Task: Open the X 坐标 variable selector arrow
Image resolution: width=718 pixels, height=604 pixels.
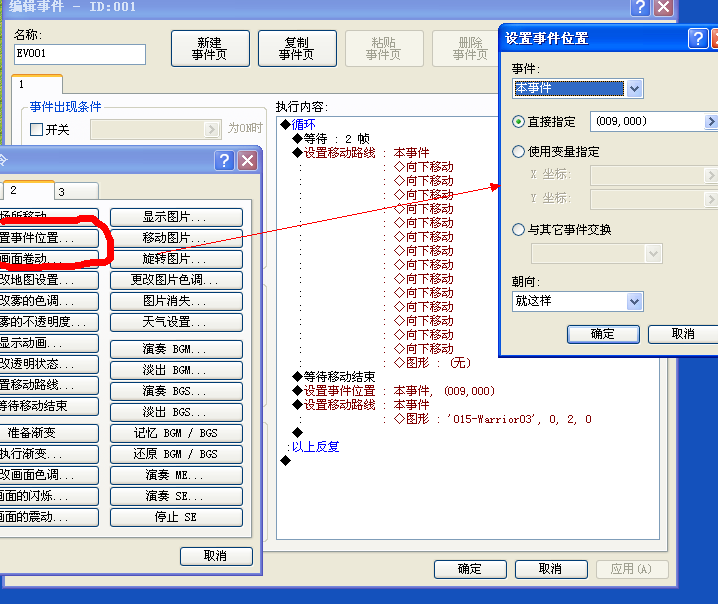Action: (x=710, y=174)
